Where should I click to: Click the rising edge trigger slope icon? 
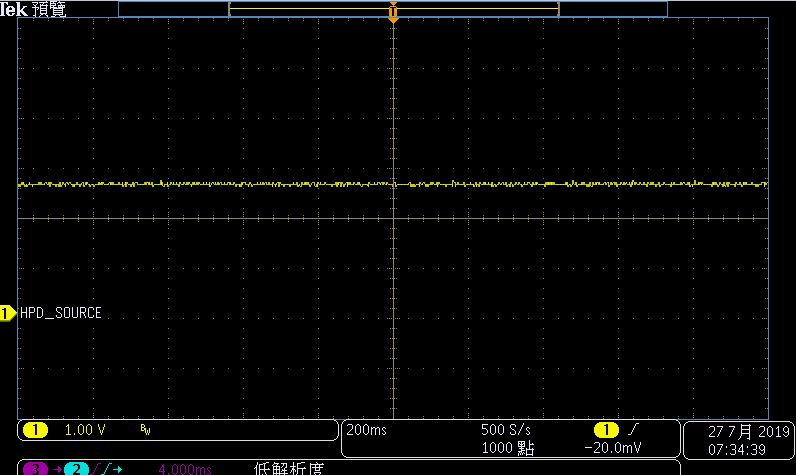click(x=633, y=430)
